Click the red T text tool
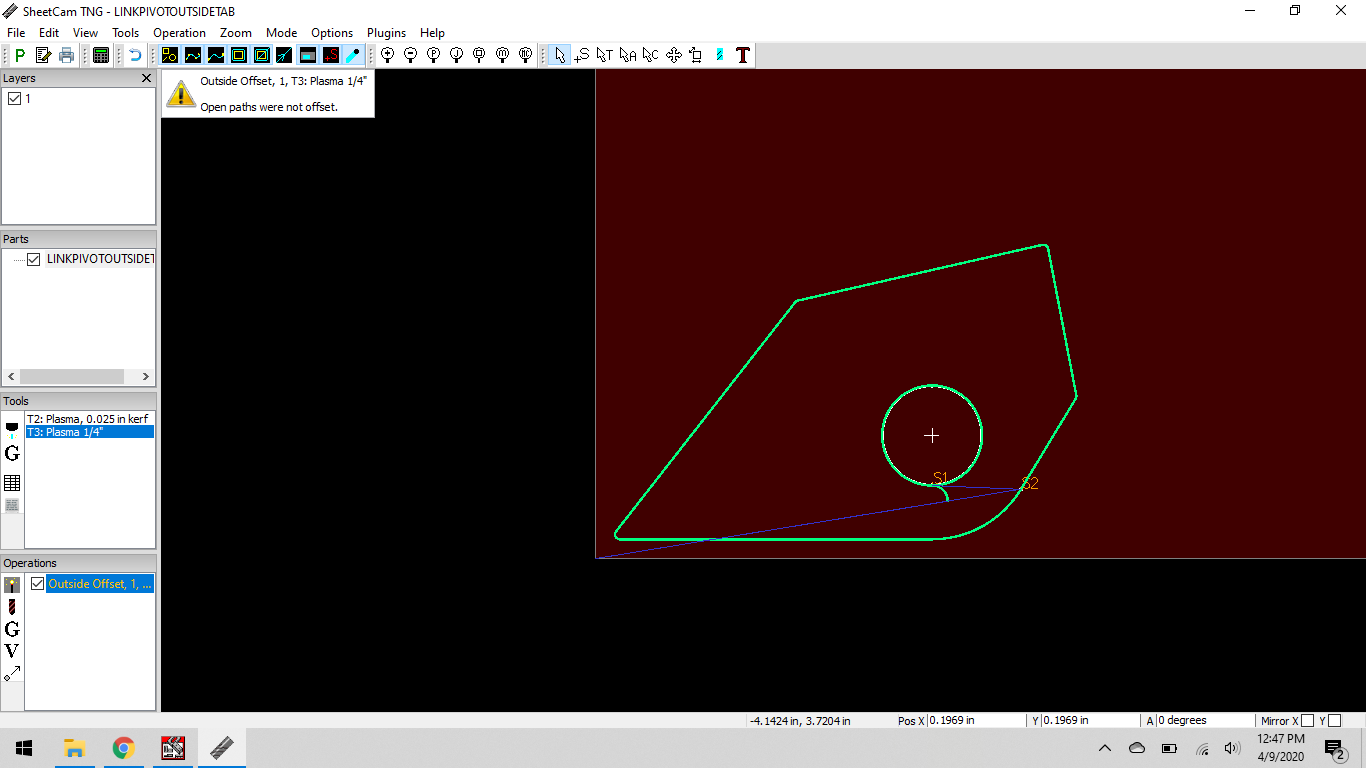Viewport: 1366px width, 768px height. pos(742,55)
